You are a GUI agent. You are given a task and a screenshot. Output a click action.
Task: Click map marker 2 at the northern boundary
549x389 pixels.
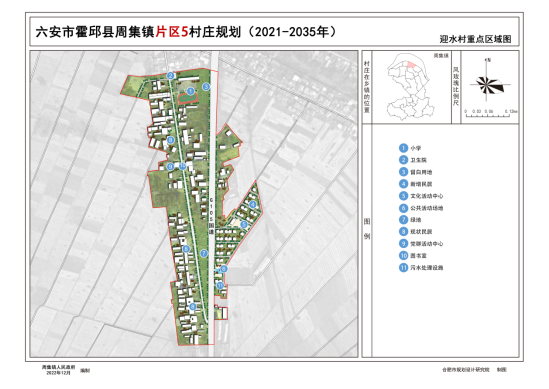171,75
